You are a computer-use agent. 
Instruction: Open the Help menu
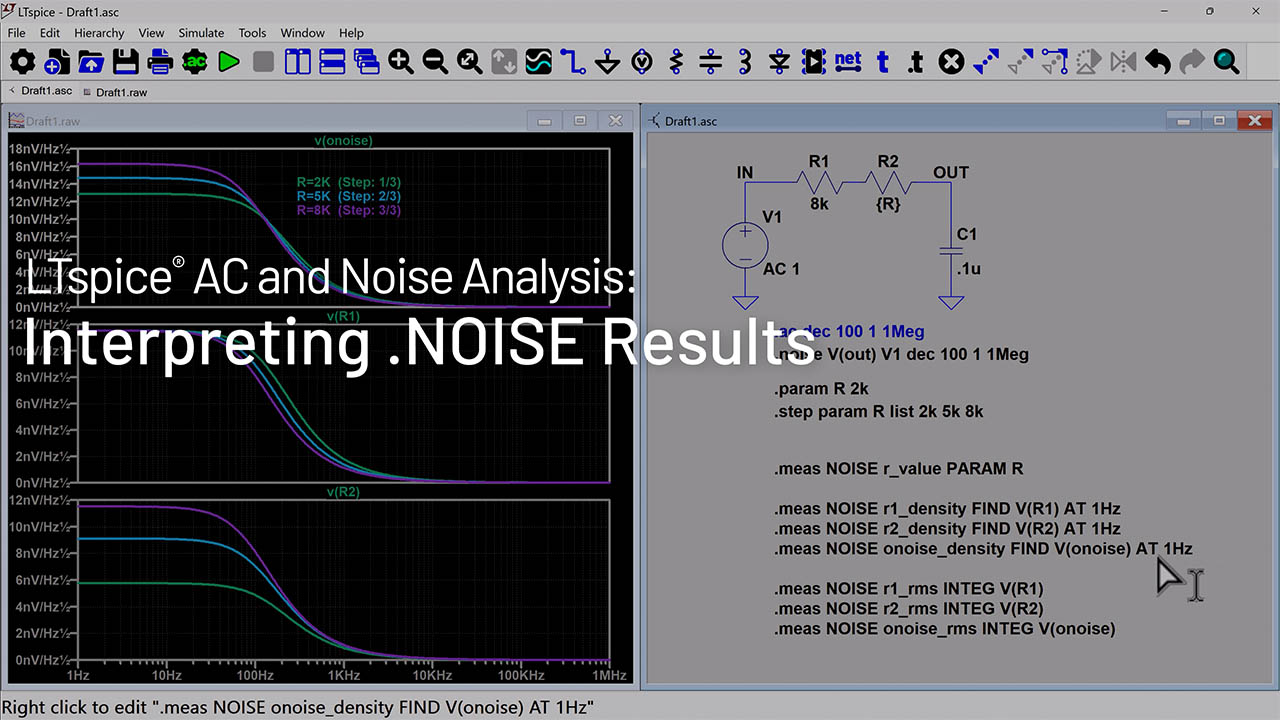(351, 33)
